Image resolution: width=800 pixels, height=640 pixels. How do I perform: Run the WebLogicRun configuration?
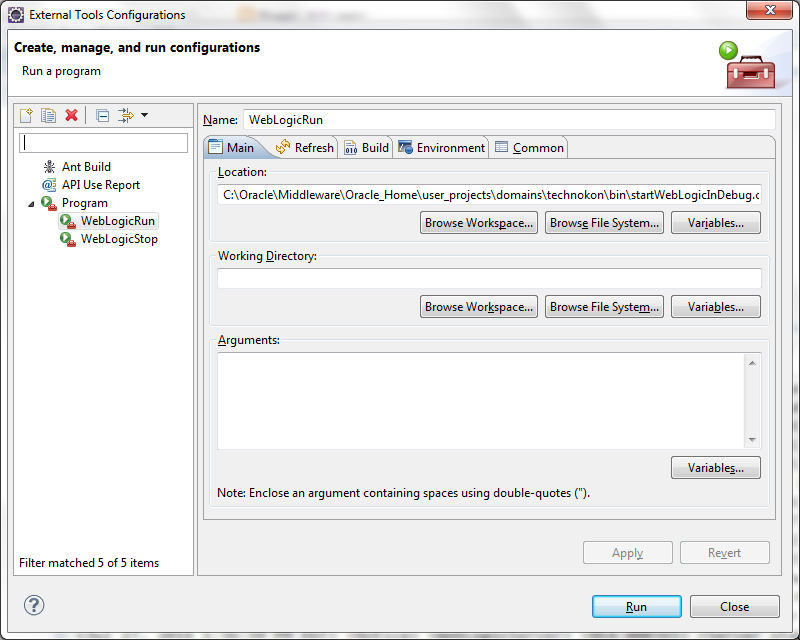point(636,606)
